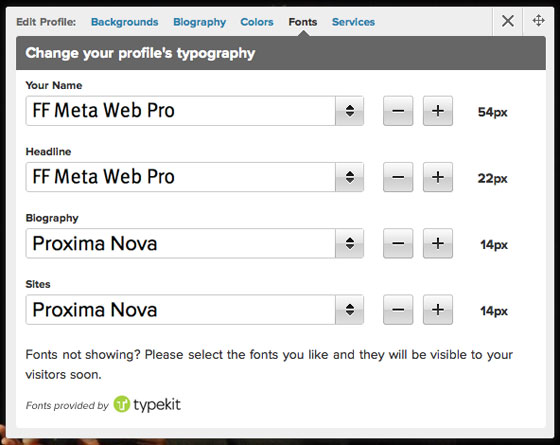Decrease Your Name font size with minus
The height and width of the screenshot is (445, 560).
click(x=398, y=111)
